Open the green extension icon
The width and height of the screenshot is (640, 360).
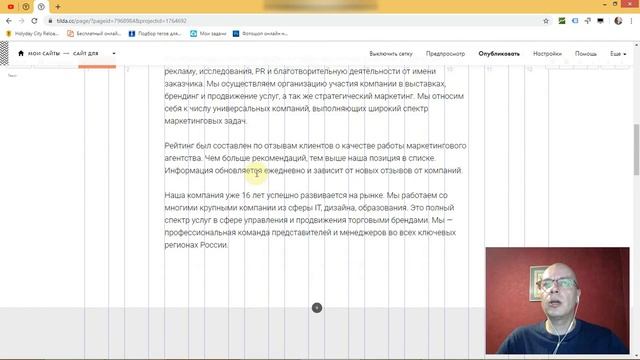pos(562,21)
